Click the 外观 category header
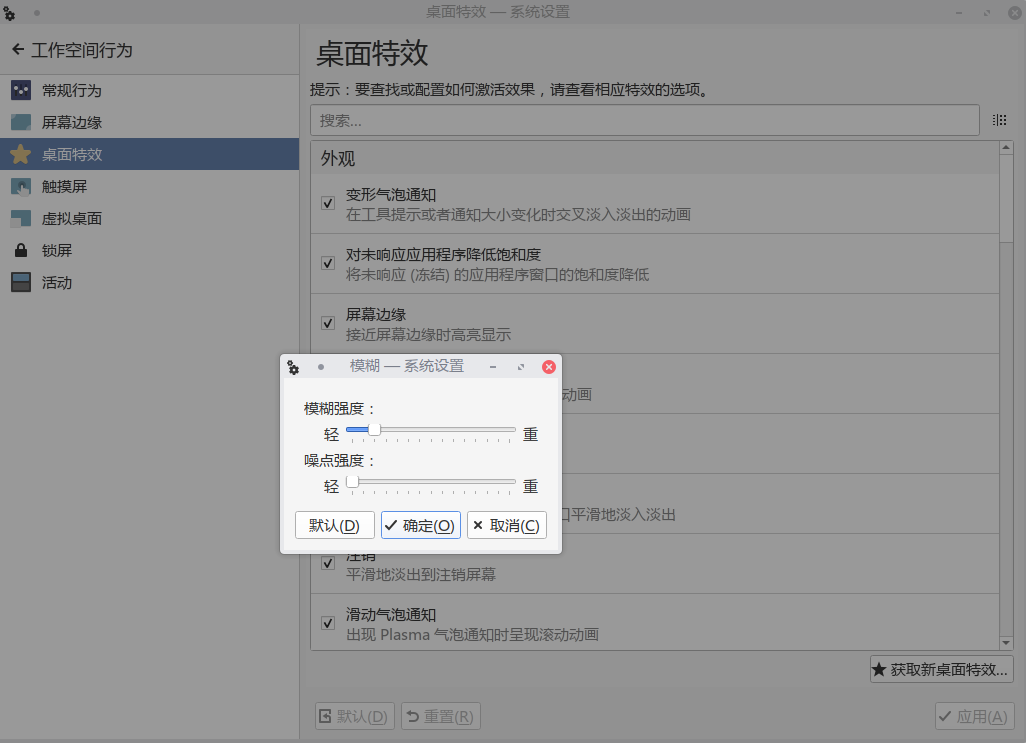Screen dimensions: 1026x743 pos(655,158)
